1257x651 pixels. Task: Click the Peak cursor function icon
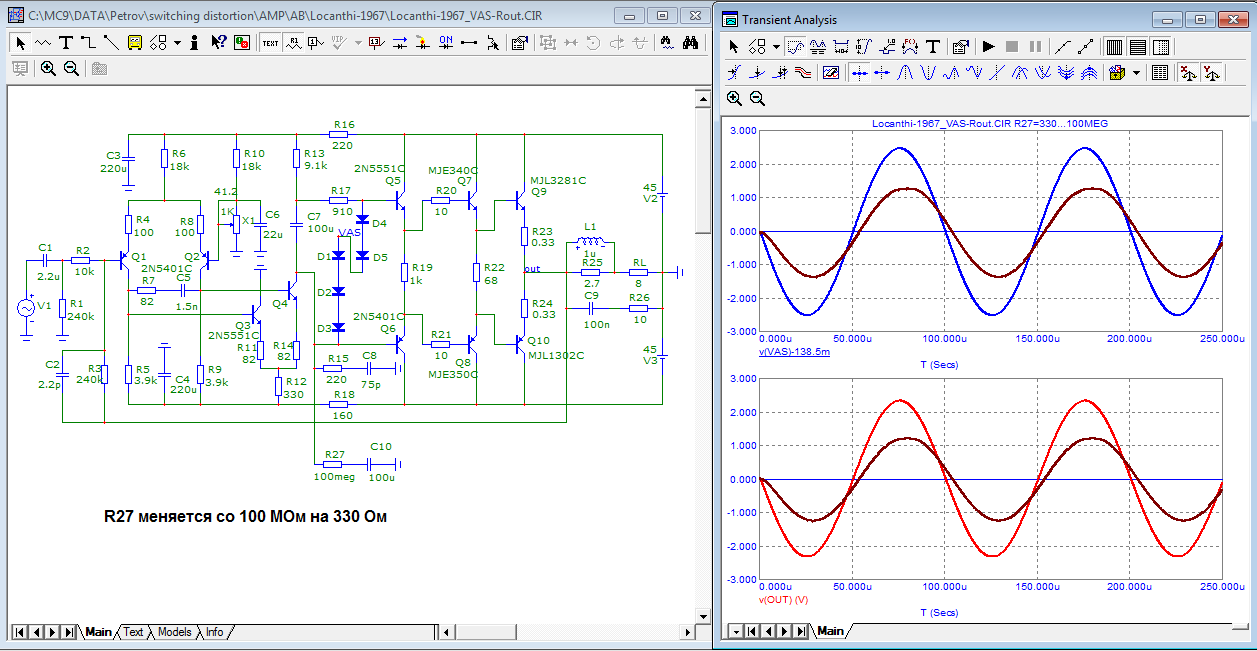click(x=905, y=73)
